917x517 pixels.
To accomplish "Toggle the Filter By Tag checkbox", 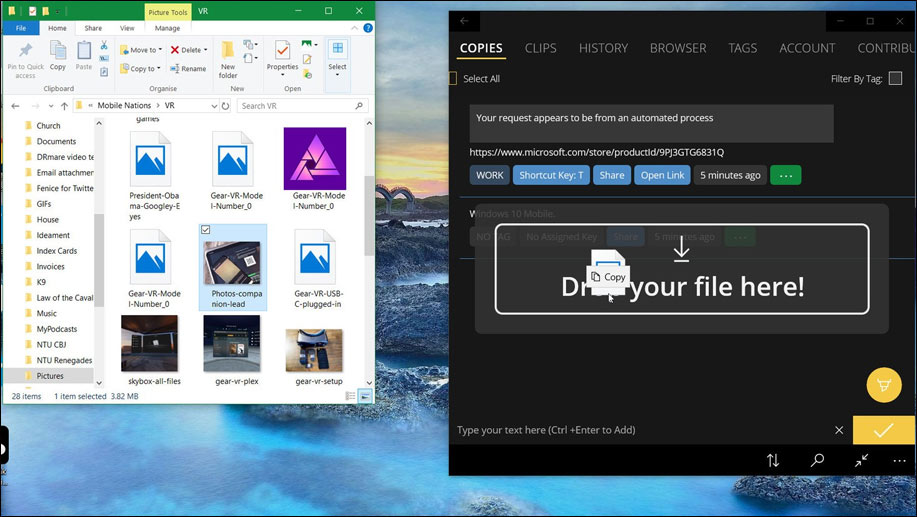I will [895, 78].
